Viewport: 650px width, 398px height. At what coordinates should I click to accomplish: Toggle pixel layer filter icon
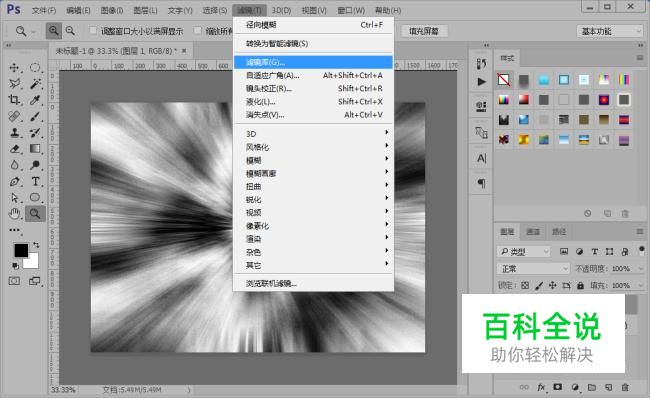[564, 251]
